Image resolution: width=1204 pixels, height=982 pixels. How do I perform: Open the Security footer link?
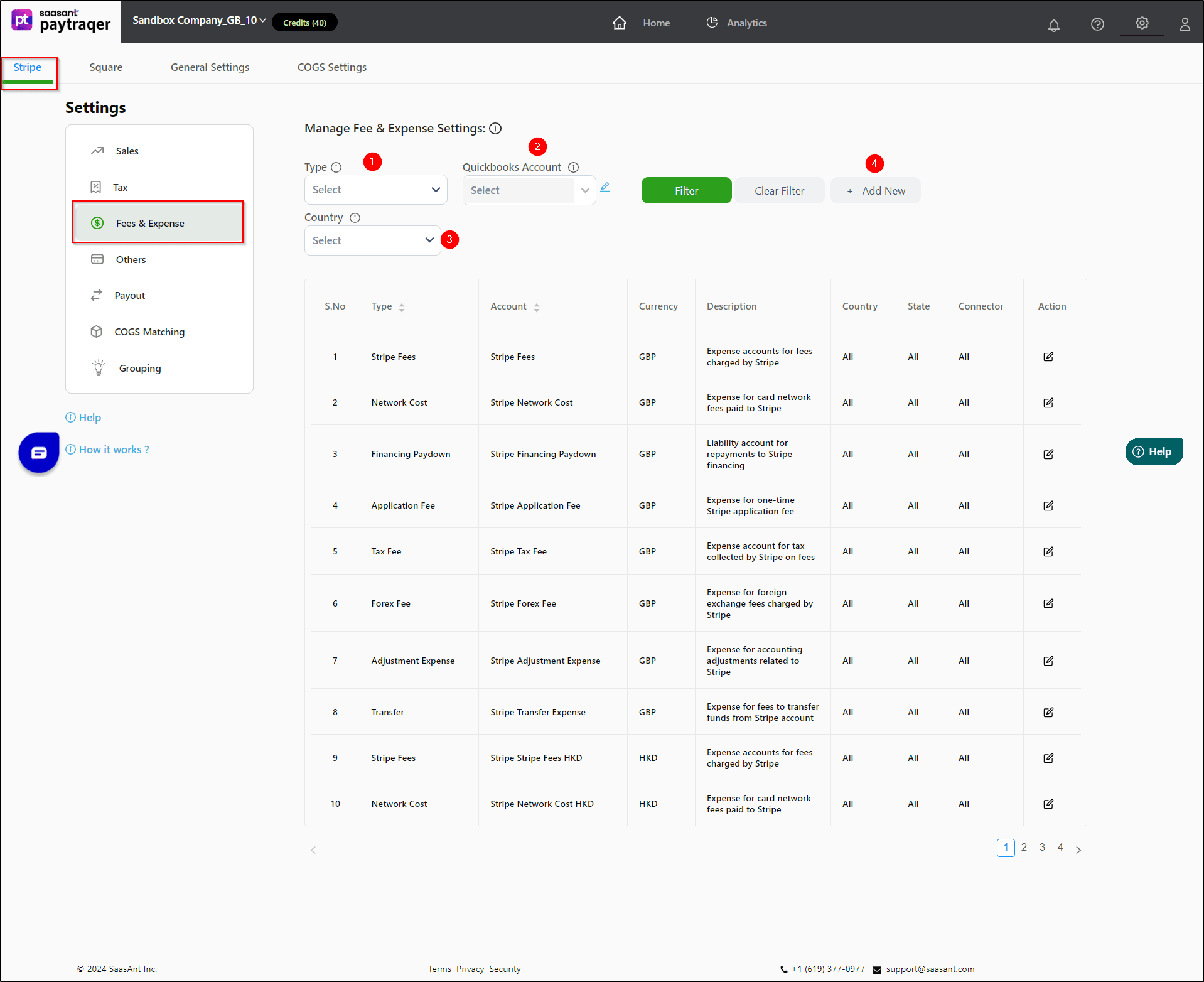tap(505, 969)
